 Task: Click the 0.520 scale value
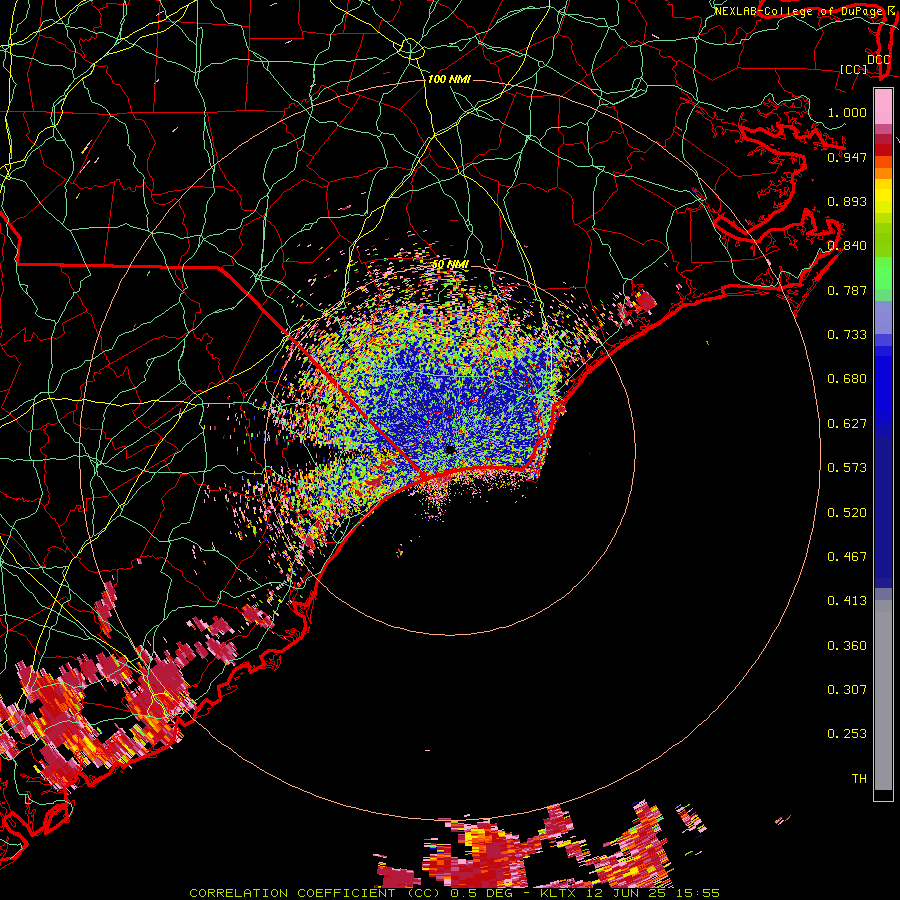click(x=847, y=513)
